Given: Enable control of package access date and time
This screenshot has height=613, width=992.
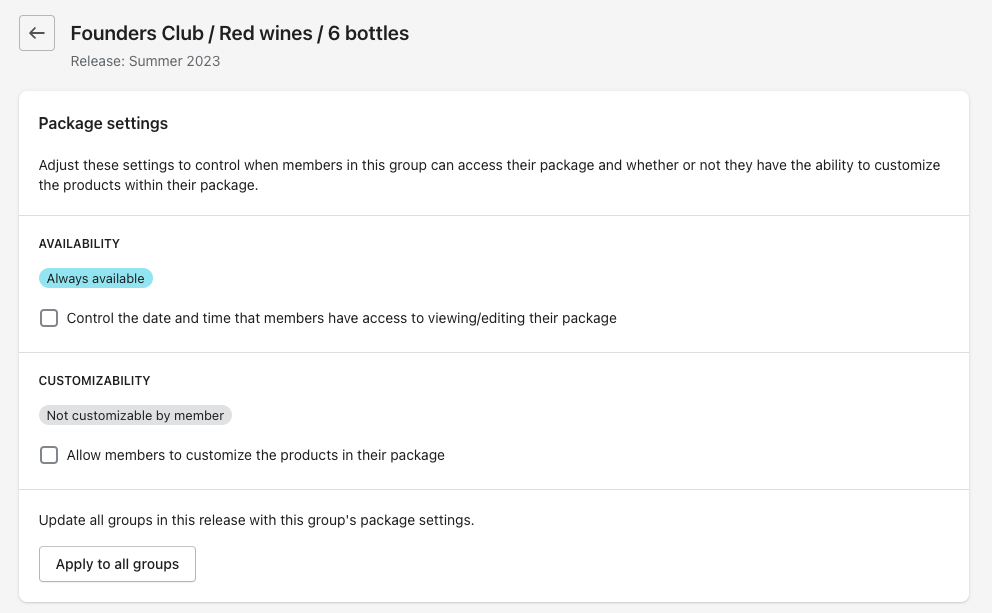Looking at the screenshot, I should pyautogui.click(x=49, y=319).
